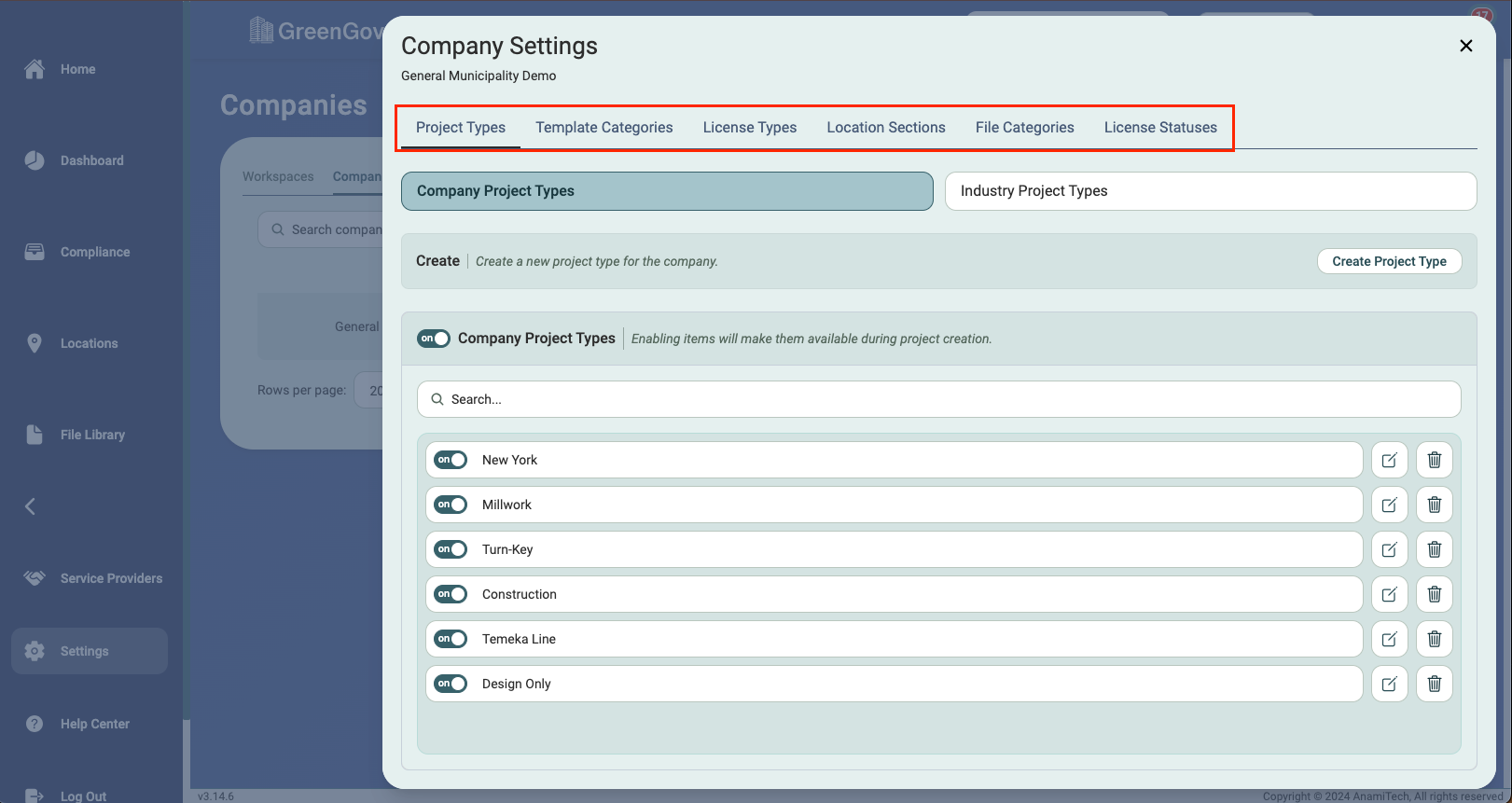
Task: Collapse the sidebar with the left chevron
Action: (30, 506)
